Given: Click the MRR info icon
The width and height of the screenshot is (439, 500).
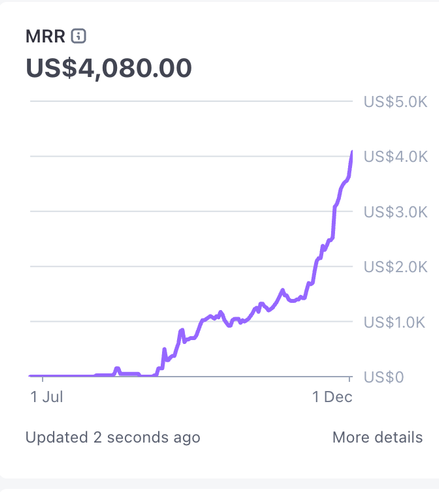Looking at the screenshot, I should (79, 36).
